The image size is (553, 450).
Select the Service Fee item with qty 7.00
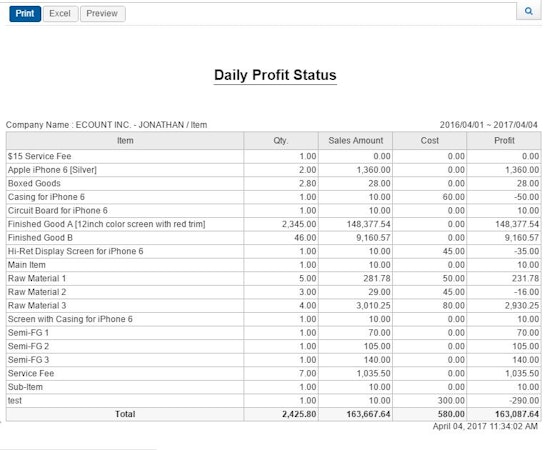coord(31,373)
